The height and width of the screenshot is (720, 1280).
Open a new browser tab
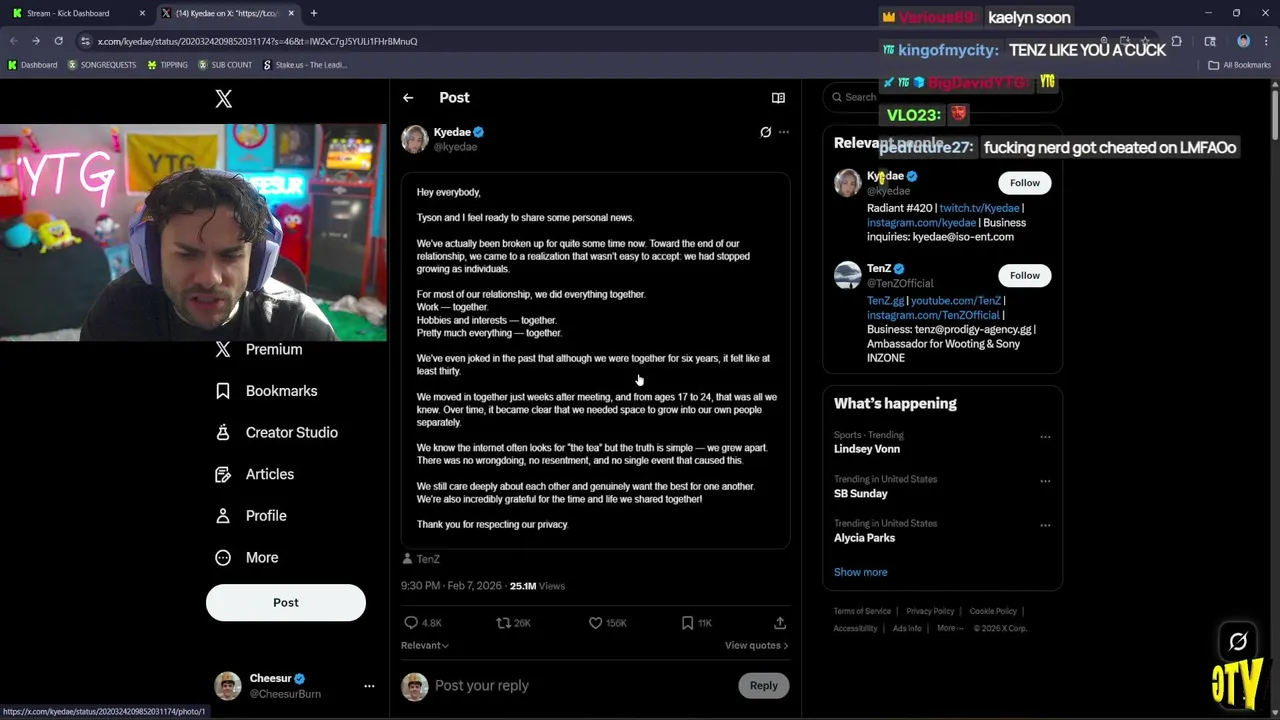(313, 13)
